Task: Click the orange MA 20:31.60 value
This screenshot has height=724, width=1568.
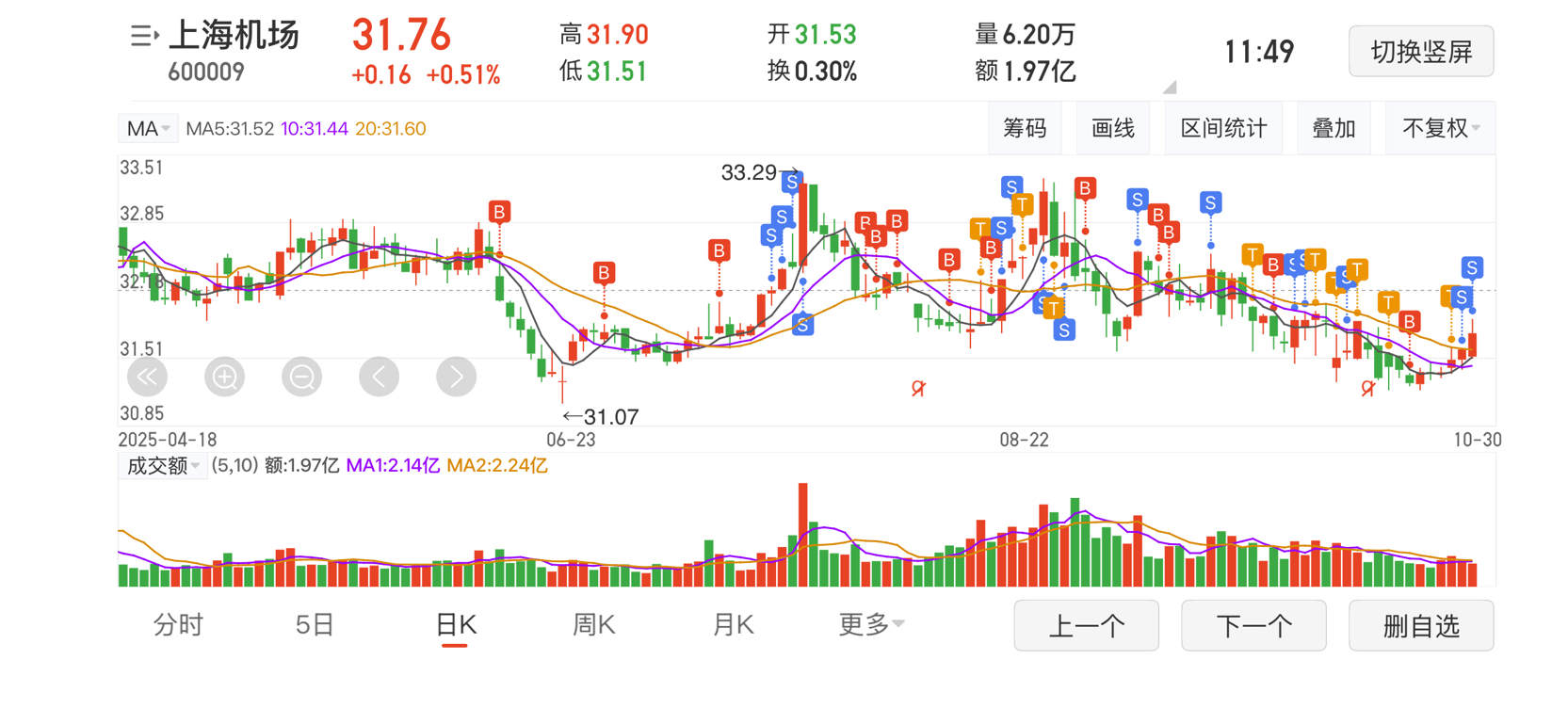Action: pos(390,129)
